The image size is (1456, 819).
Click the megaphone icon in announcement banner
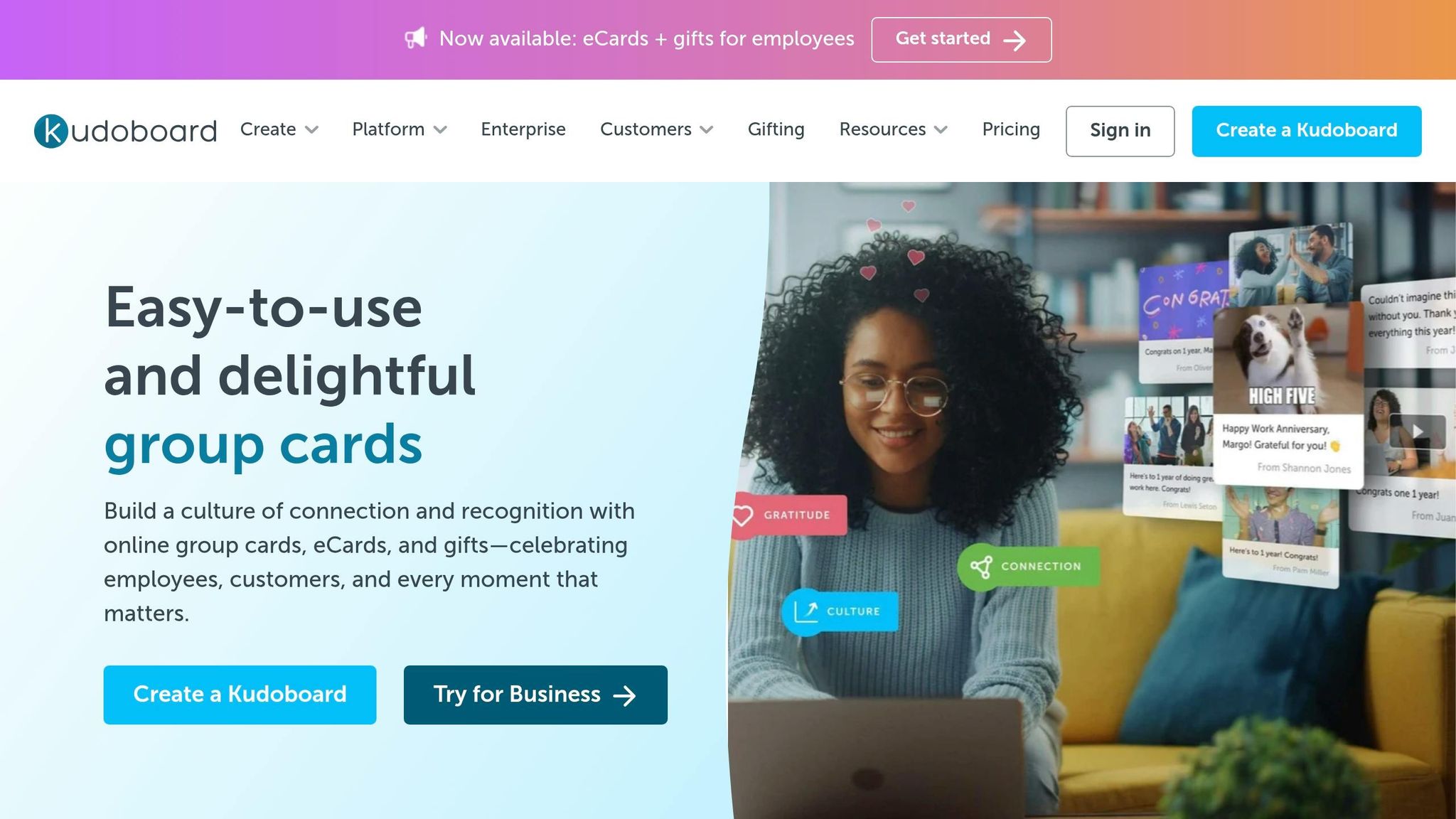[x=416, y=38]
